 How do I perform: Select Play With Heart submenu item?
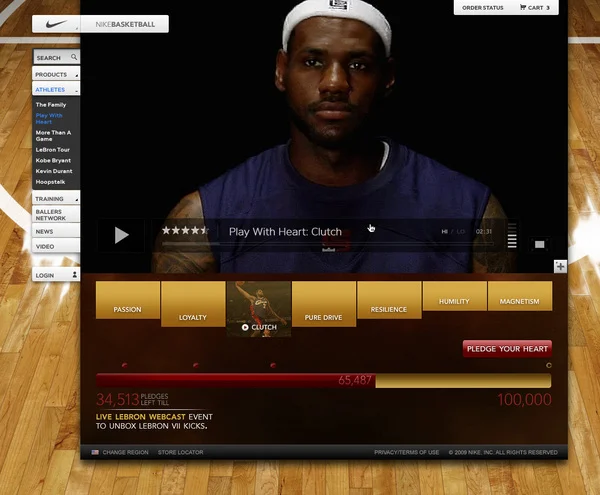[49, 118]
